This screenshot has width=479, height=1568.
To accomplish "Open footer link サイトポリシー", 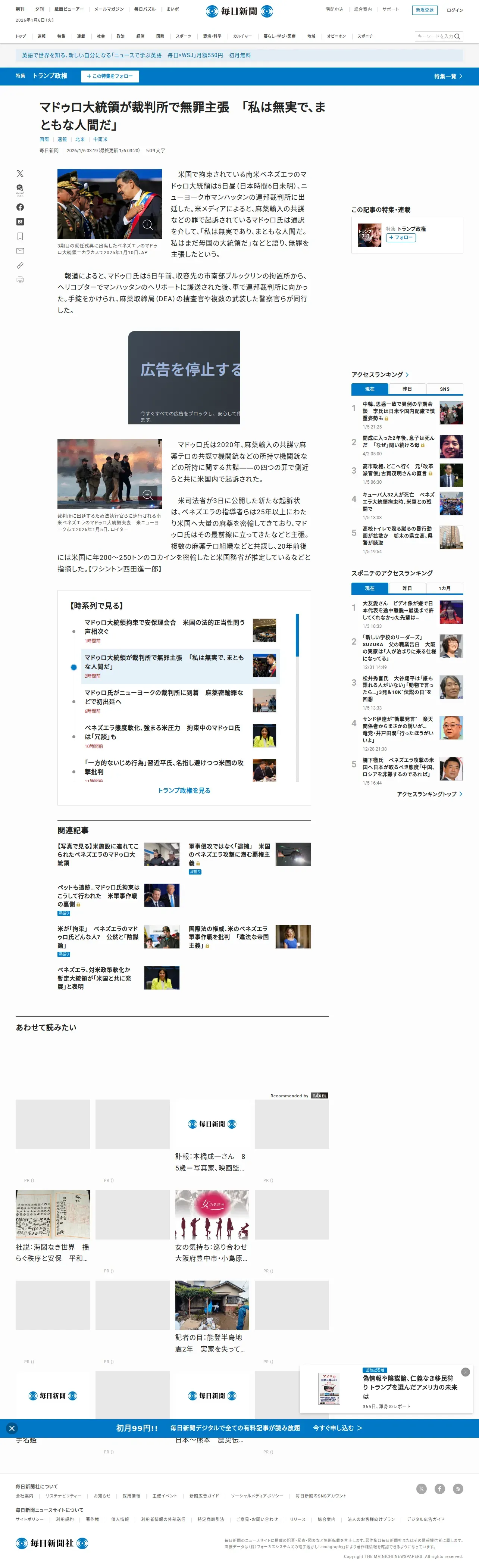I will pos(30,1519).
